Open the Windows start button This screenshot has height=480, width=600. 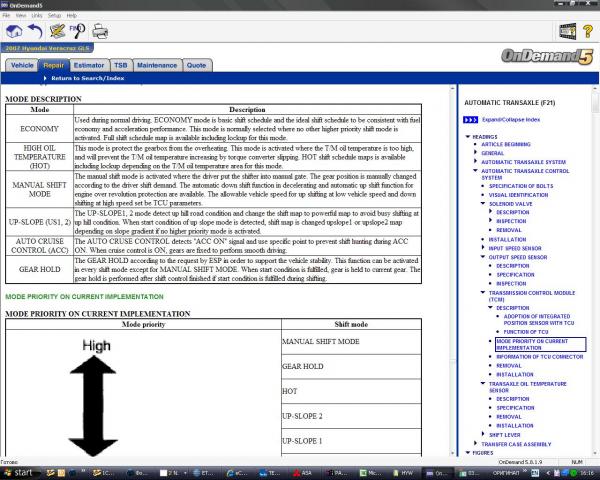[18, 473]
